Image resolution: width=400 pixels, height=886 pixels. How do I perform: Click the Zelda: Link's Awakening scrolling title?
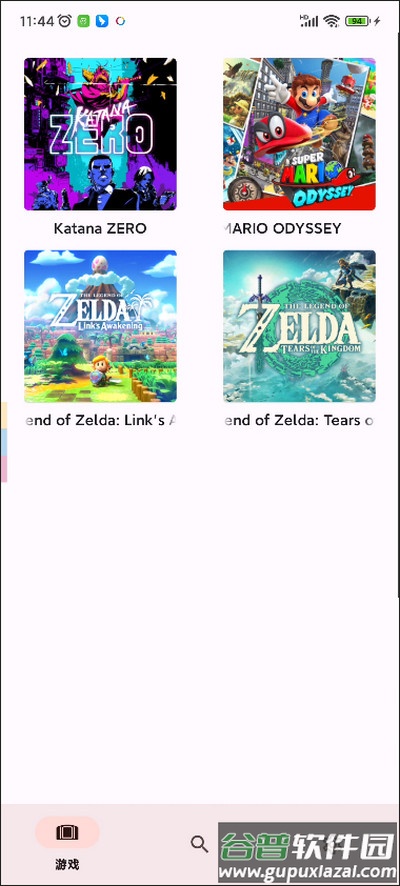pos(102,420)
